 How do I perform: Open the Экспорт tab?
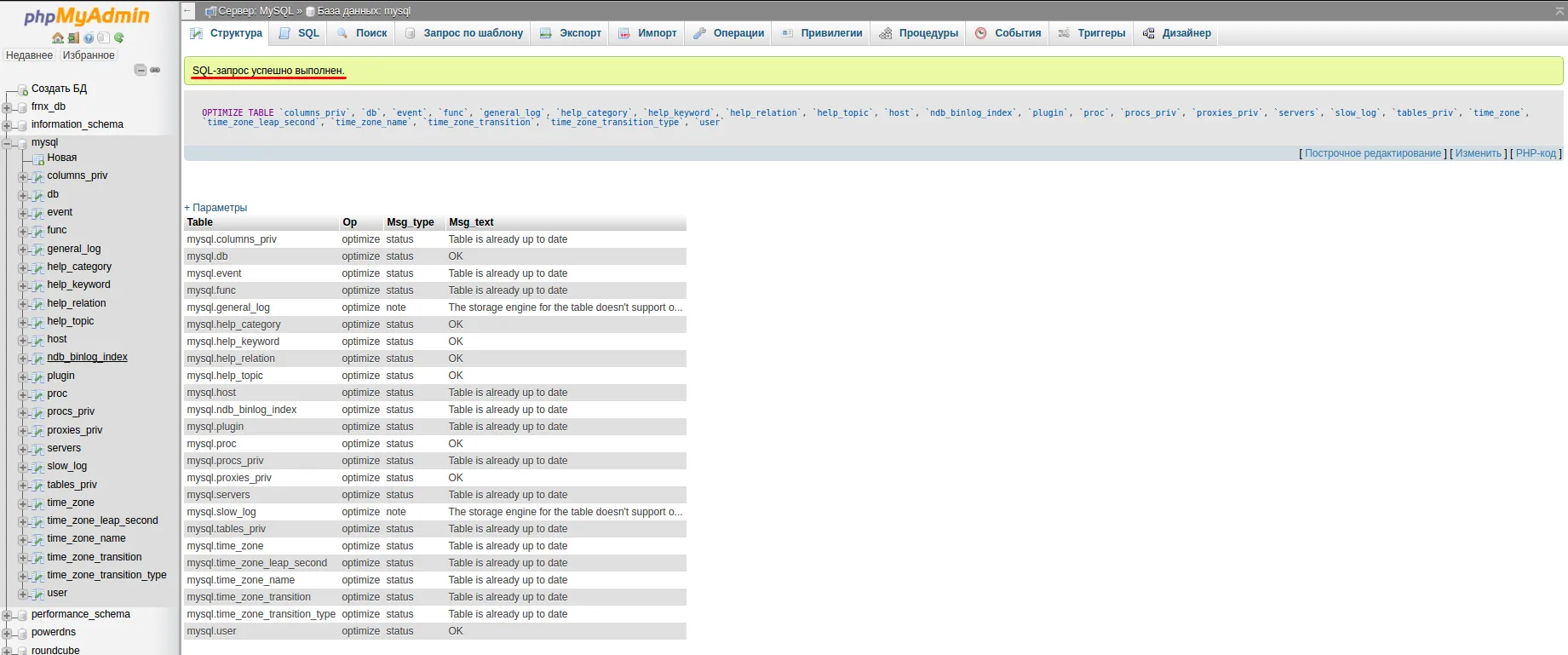[x=571, y=33]
